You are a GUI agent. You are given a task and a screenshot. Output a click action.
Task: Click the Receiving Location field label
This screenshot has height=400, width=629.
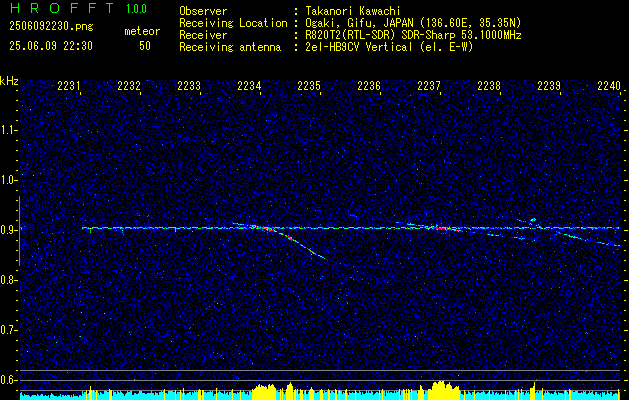pos(233,23)
